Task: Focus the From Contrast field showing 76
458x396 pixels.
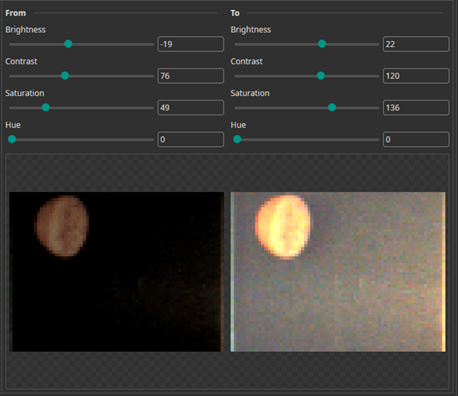Action: pos(191,76)
